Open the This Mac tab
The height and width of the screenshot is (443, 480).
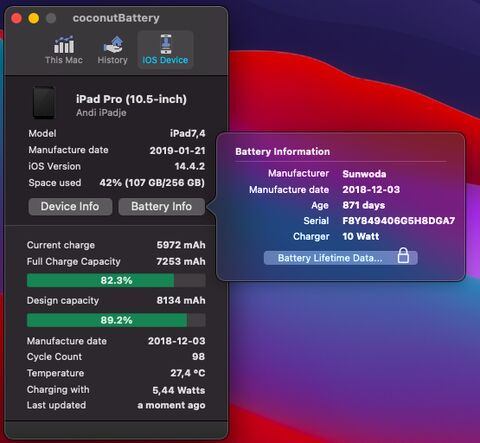pyautogui.click(x=64, y=50)
